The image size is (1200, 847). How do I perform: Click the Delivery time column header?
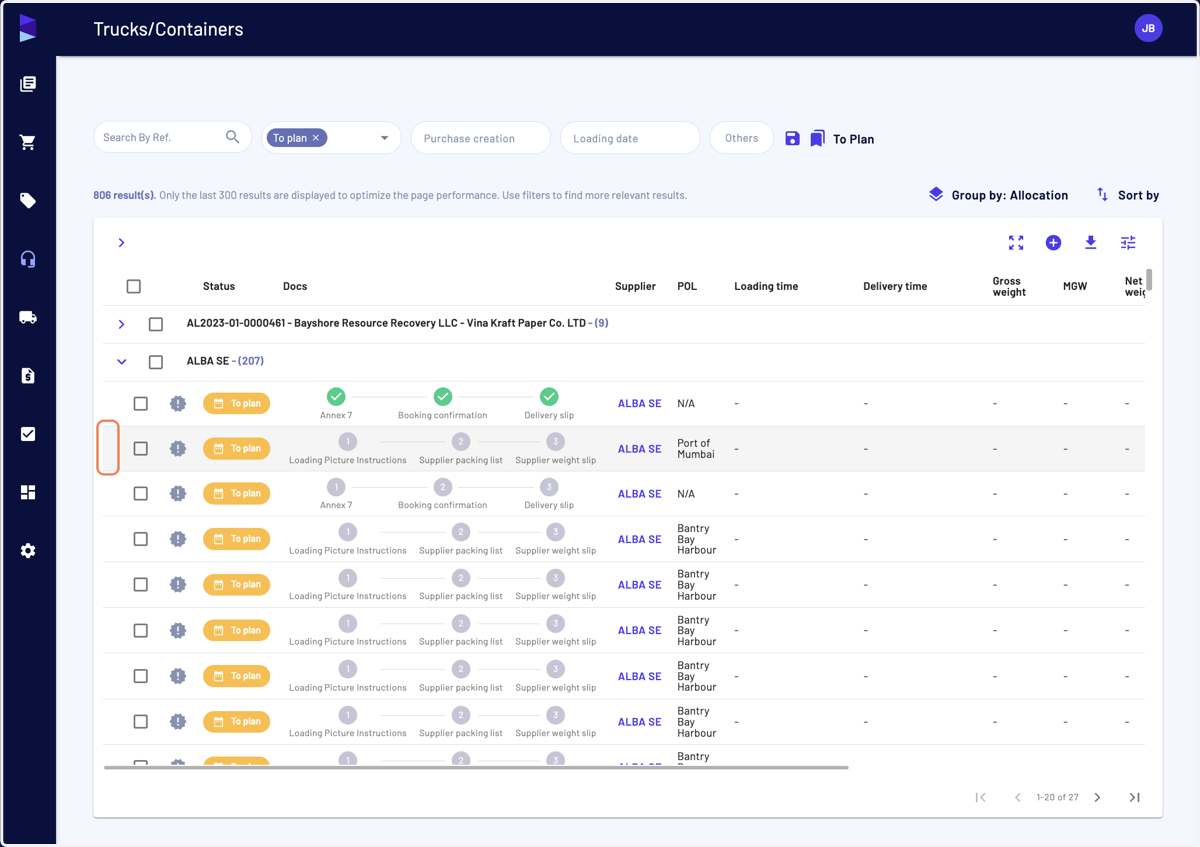click(895, 286)
